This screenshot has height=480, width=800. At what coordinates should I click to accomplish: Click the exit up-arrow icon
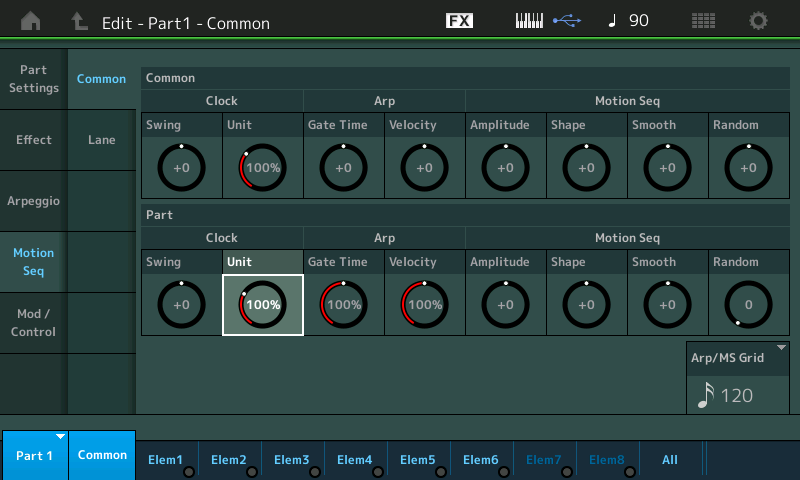point(79,21)
